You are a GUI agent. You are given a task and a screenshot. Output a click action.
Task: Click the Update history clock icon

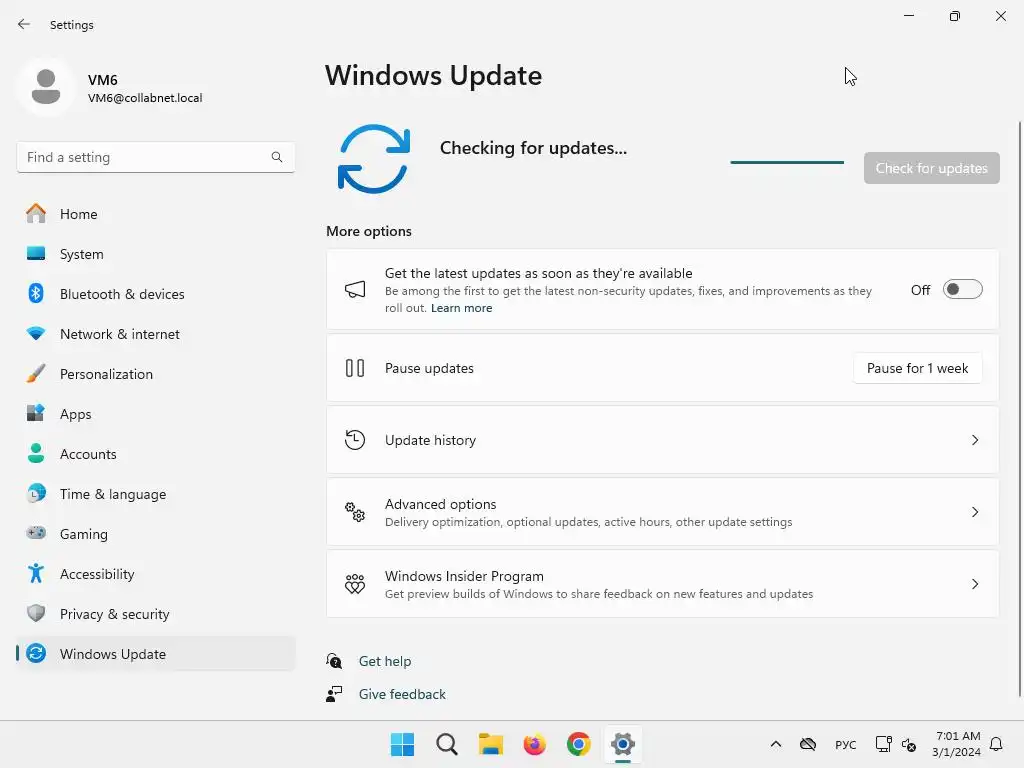355,440
